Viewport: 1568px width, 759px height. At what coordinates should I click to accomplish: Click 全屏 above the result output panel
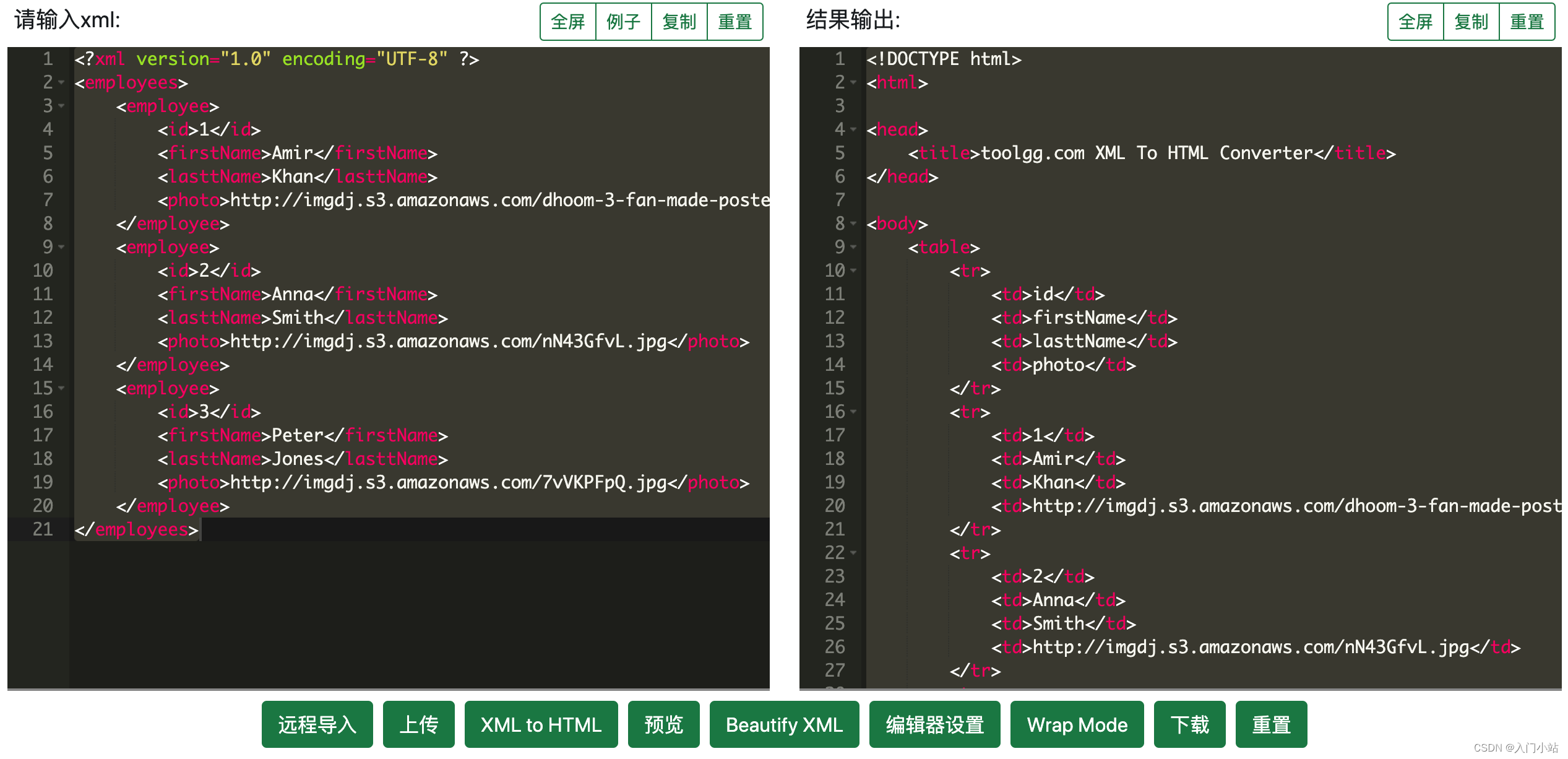click(1415, 21)
